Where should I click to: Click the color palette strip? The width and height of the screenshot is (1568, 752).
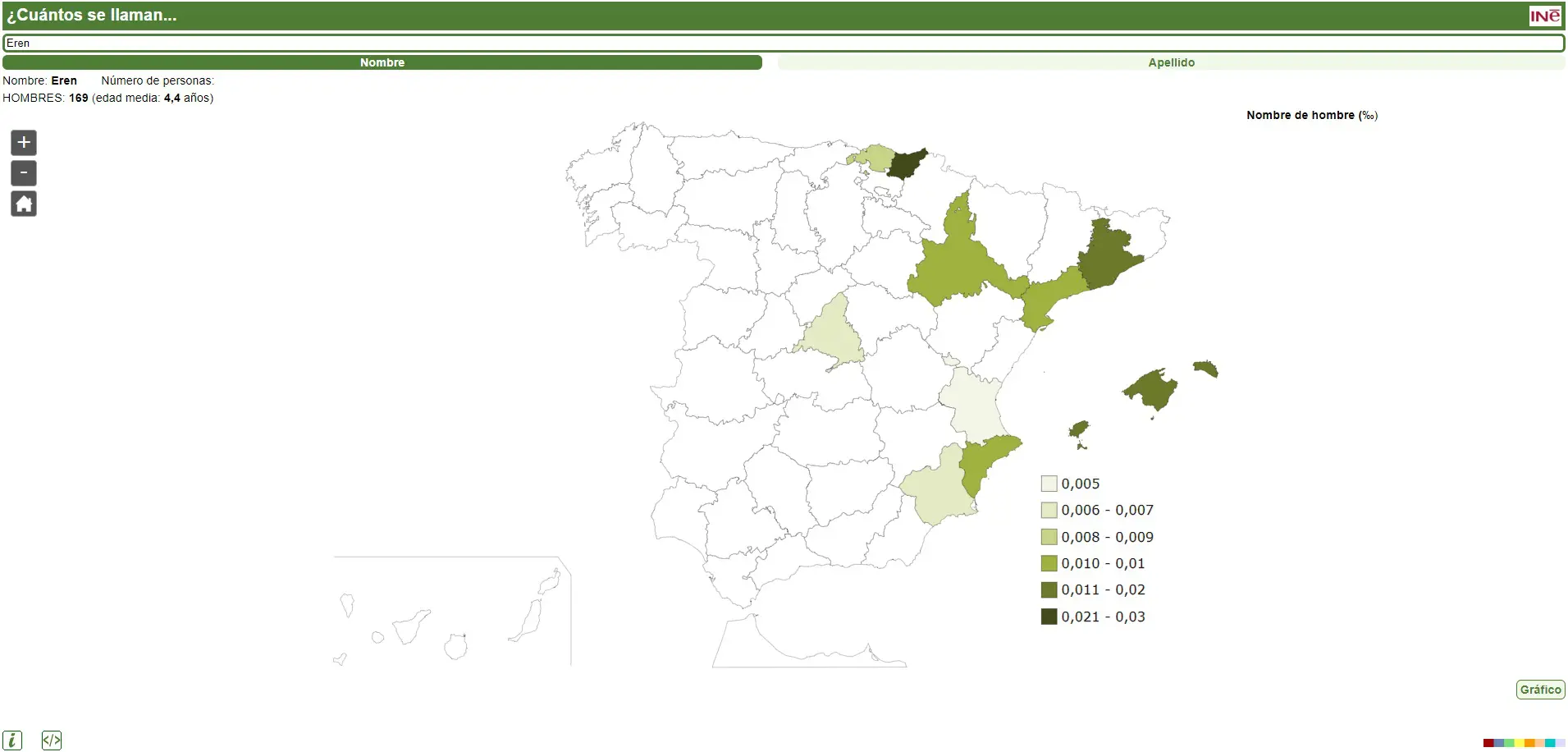tap(1524, 743)
